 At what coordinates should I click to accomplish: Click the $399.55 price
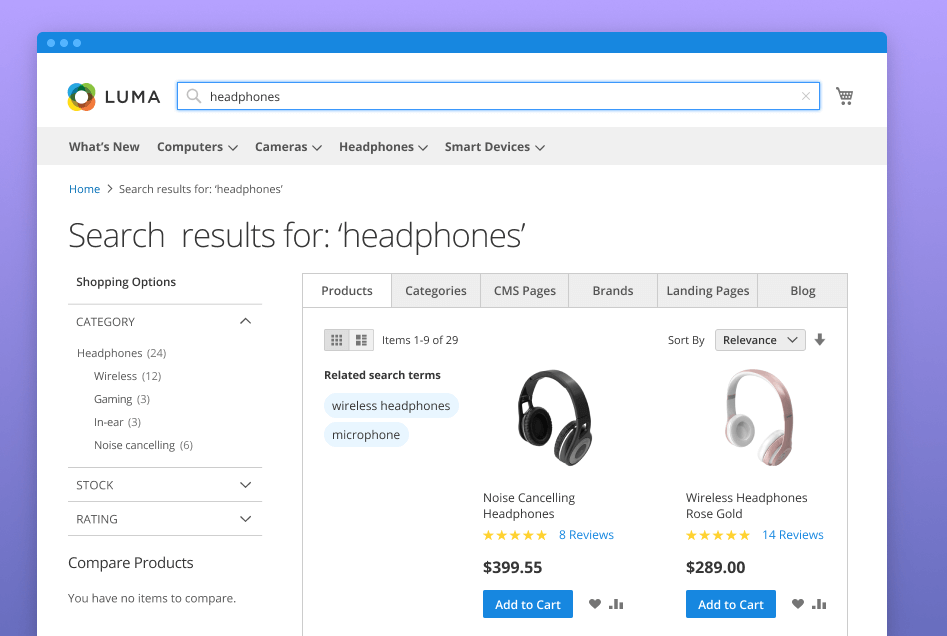(x=512, y=567)
